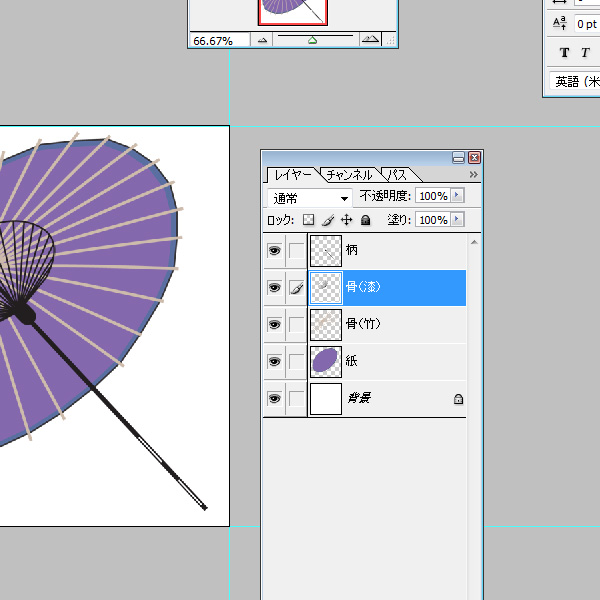
Task: Click the lock all padlock icon
Action: 366,220
